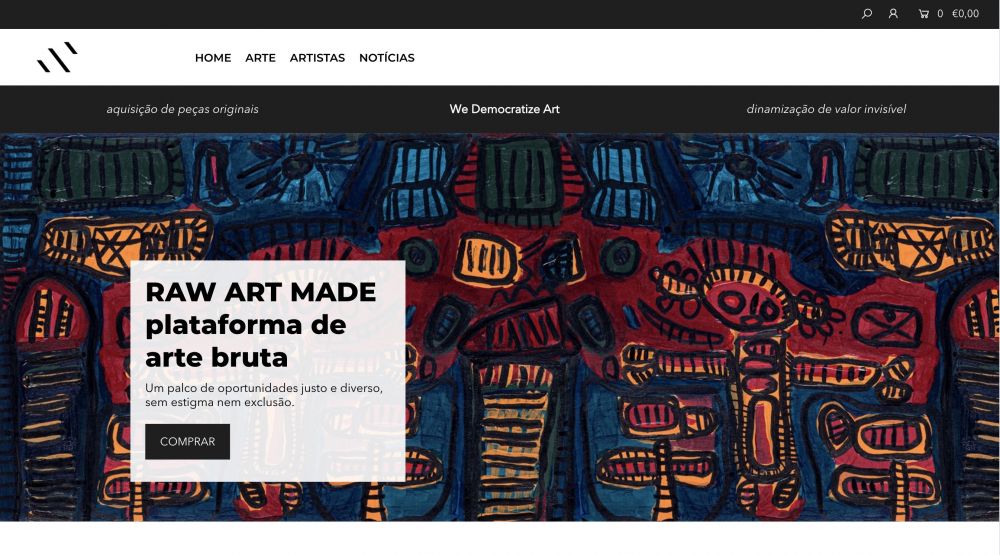
Task: View the cart total €0,00
Action: tap(965, 13)
